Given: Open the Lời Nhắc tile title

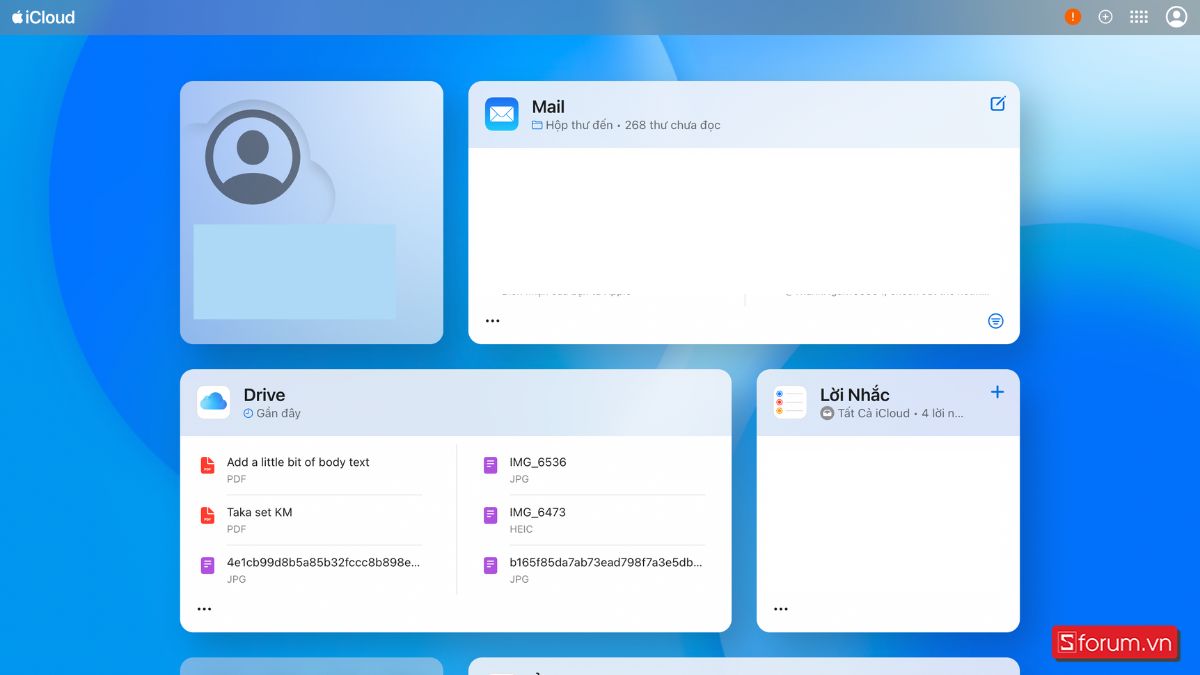Looking at the screenshot, I should [x=855, y=395].
